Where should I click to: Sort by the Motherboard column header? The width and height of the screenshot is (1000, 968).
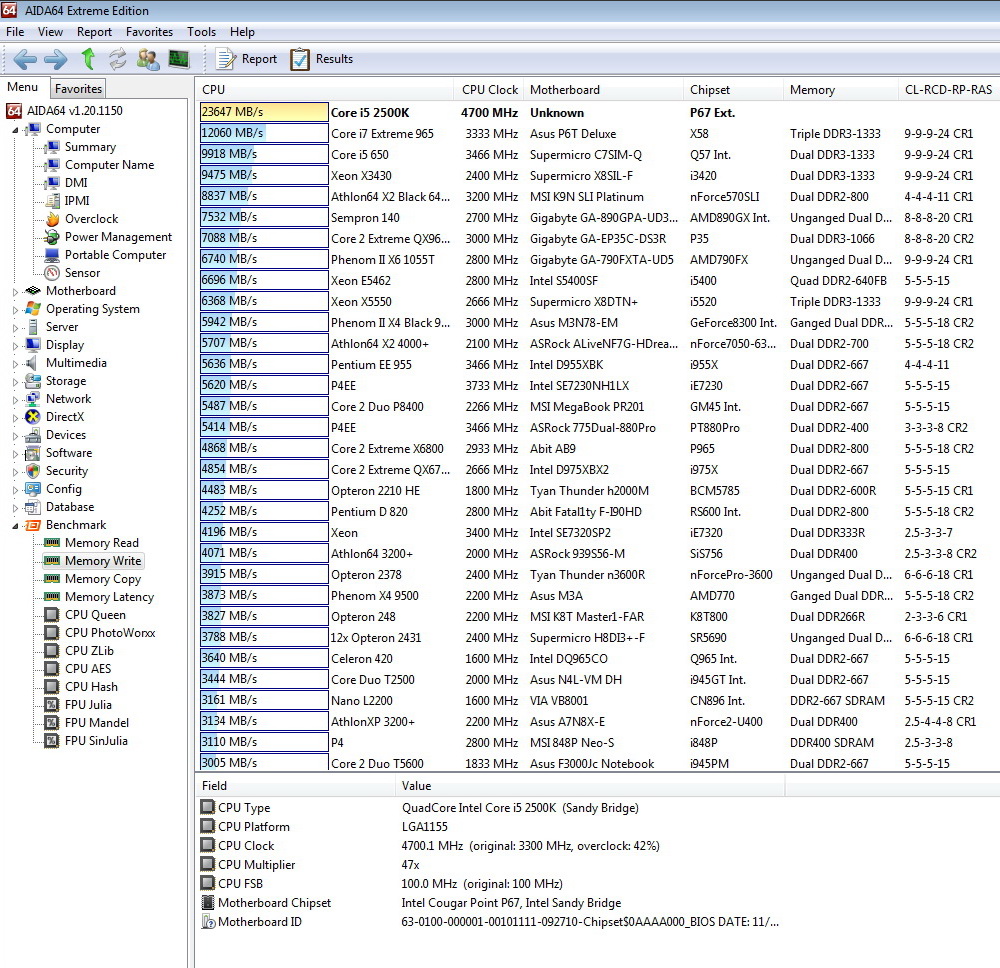603,90
